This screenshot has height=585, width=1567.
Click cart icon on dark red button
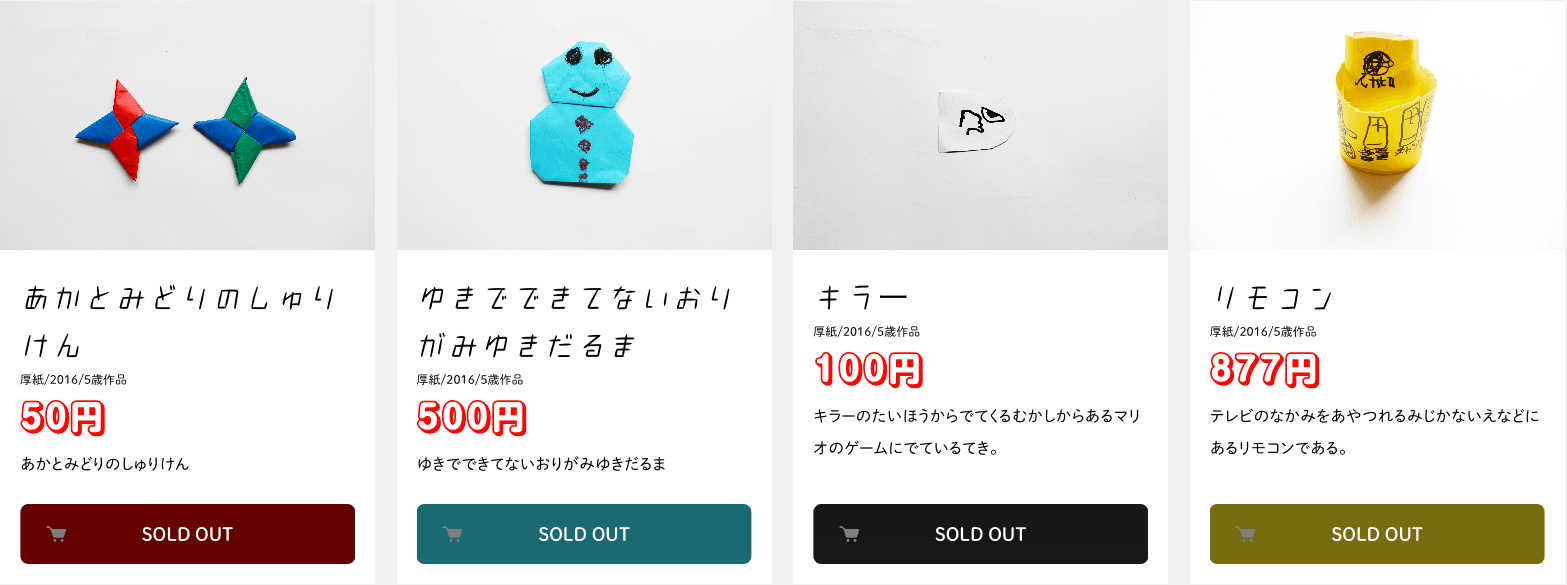click(x=57, y=534)
